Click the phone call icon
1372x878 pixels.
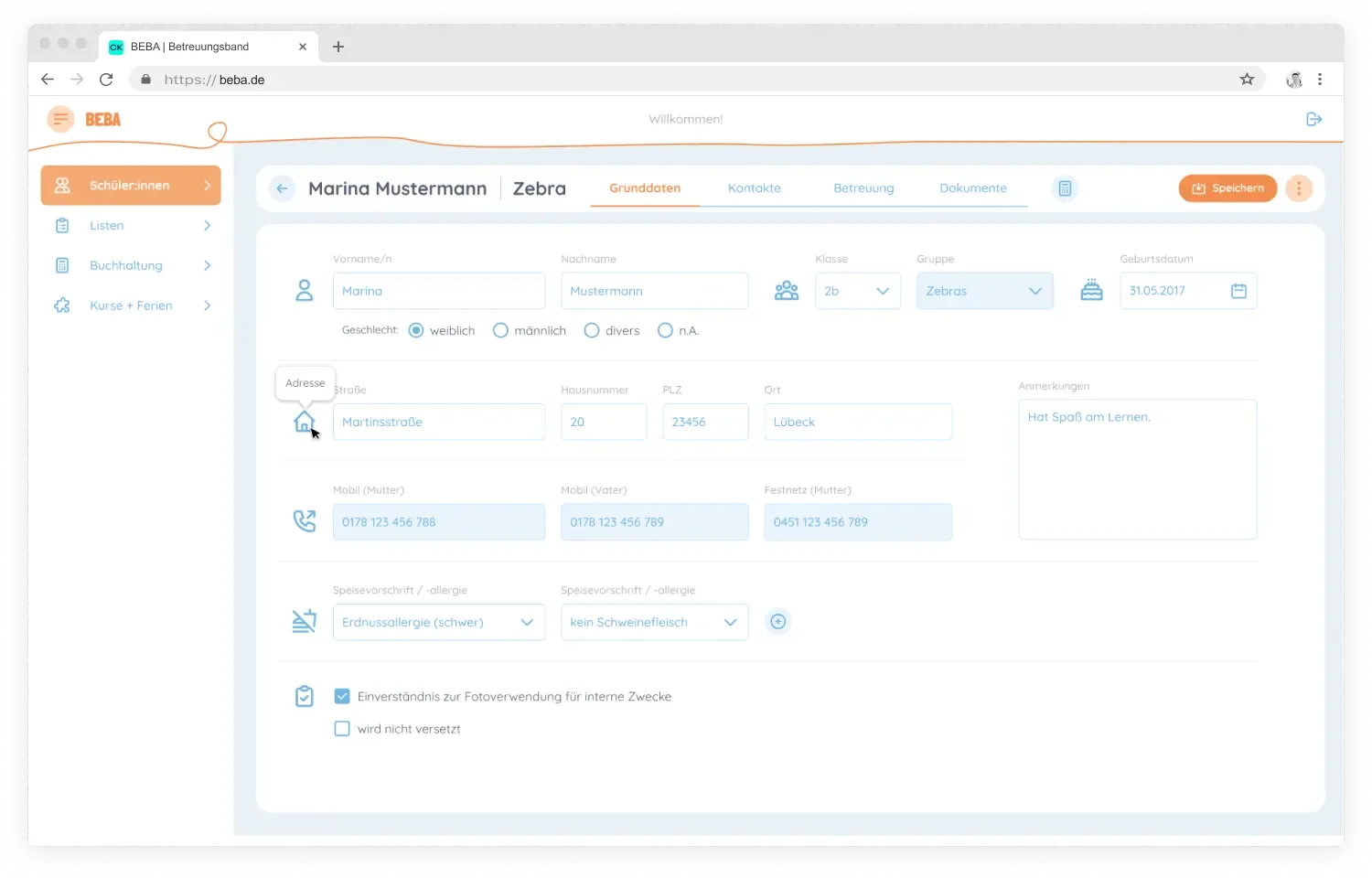(304, 521)
